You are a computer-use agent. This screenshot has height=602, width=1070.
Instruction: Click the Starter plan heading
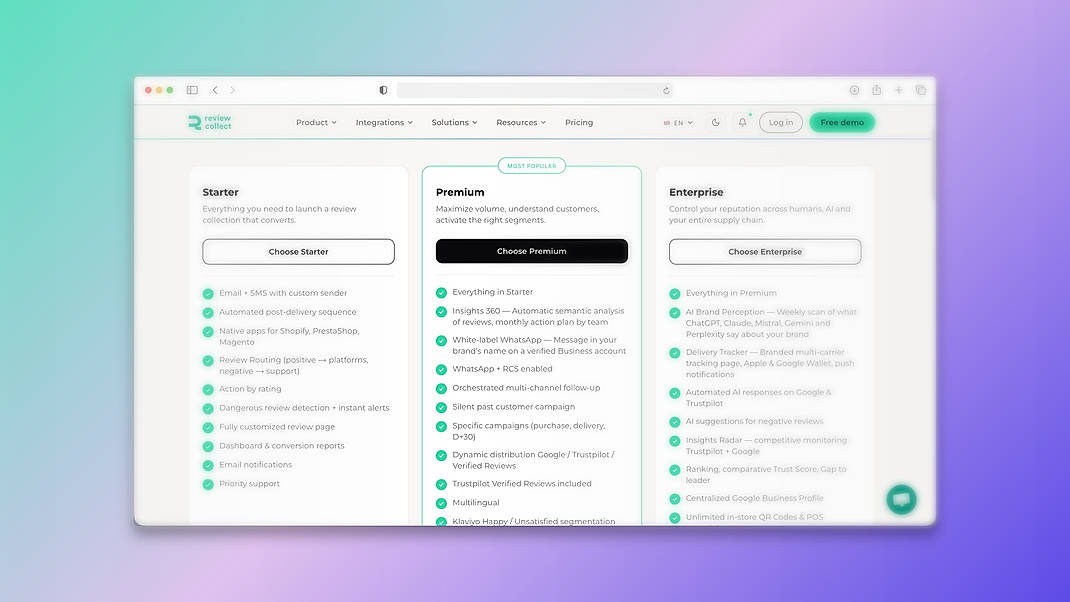[220, 192]
